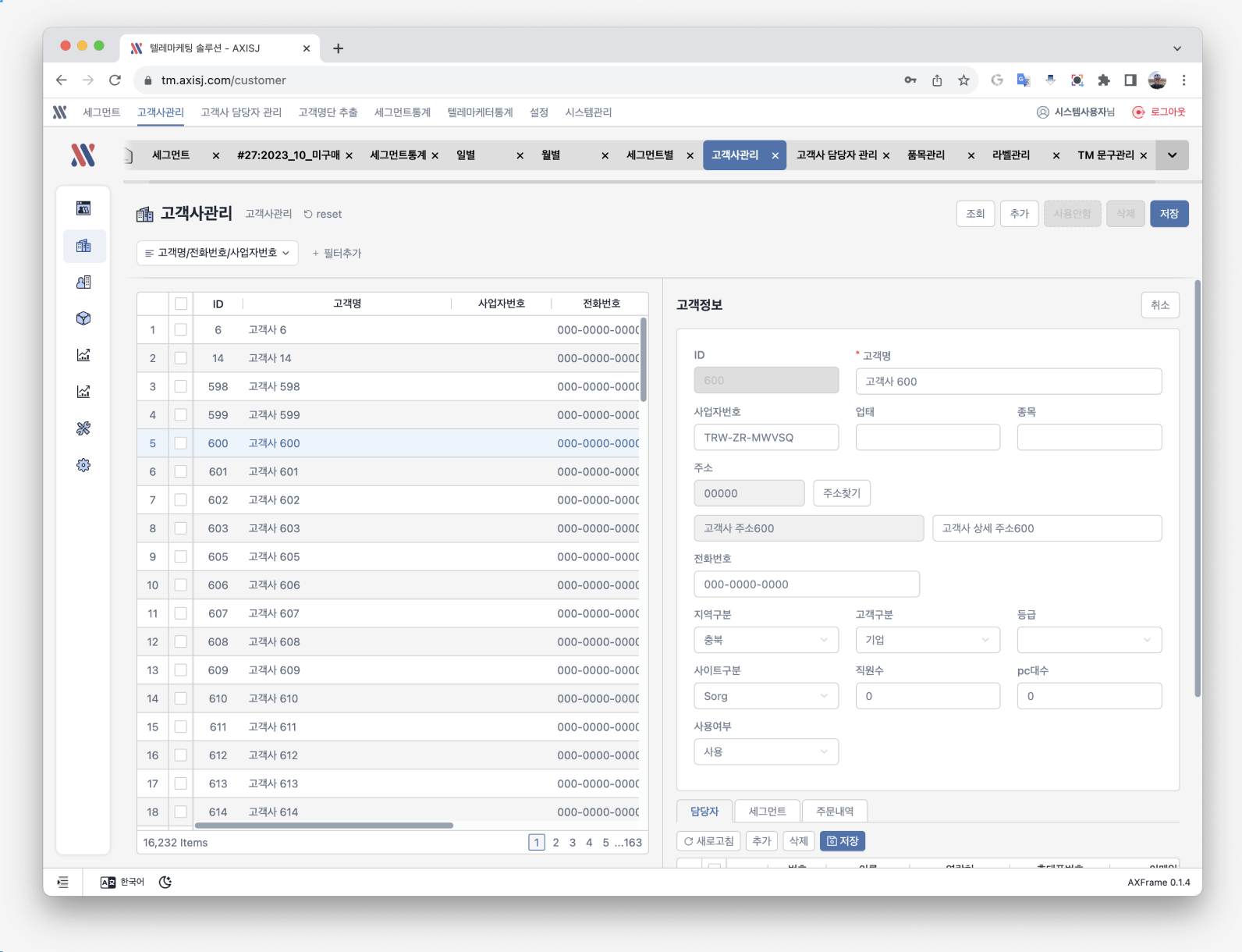Toggle dark mode moon icon in footer

coord(165,882)
